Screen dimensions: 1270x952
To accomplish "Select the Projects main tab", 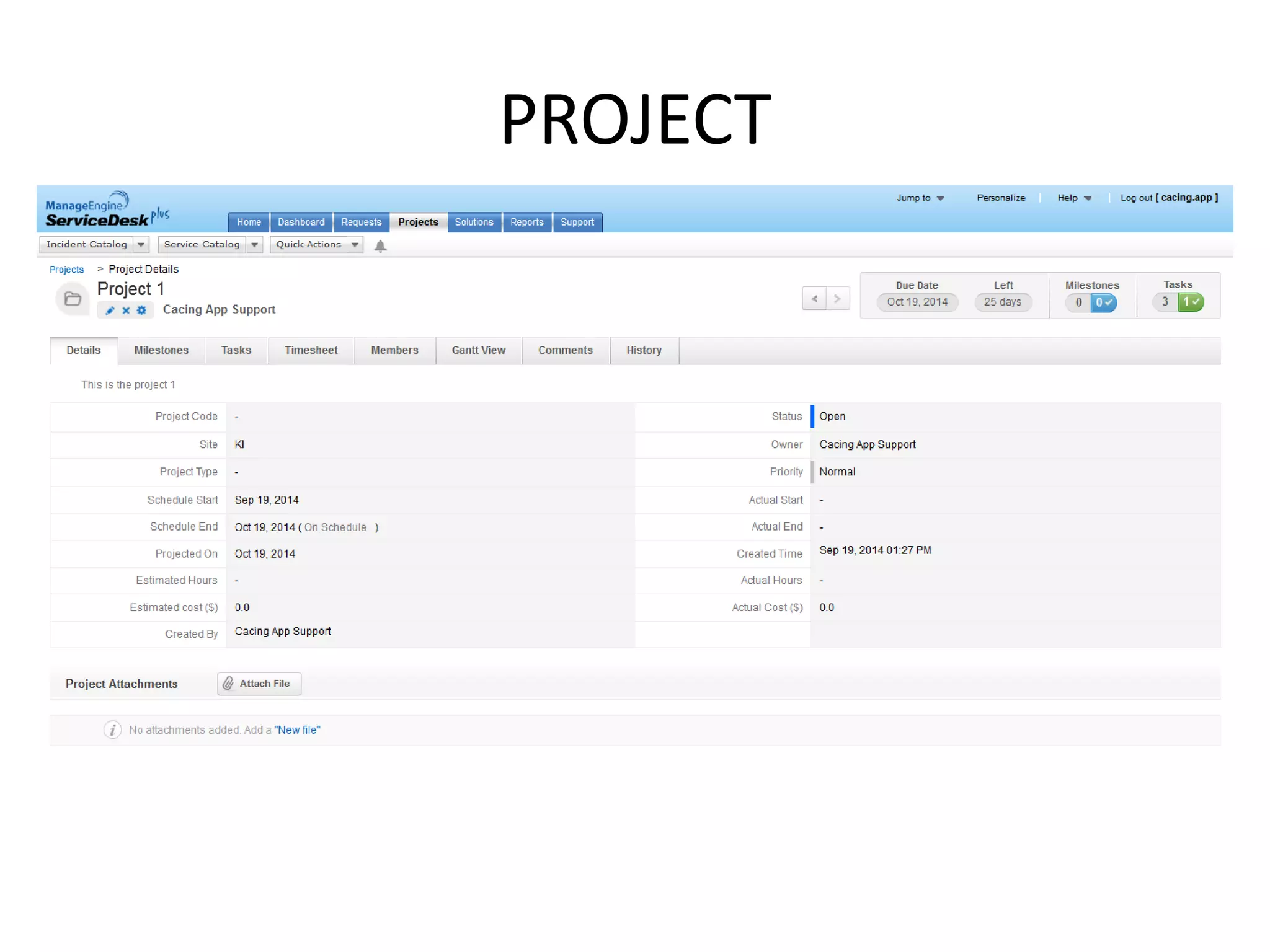I will 419,223.
